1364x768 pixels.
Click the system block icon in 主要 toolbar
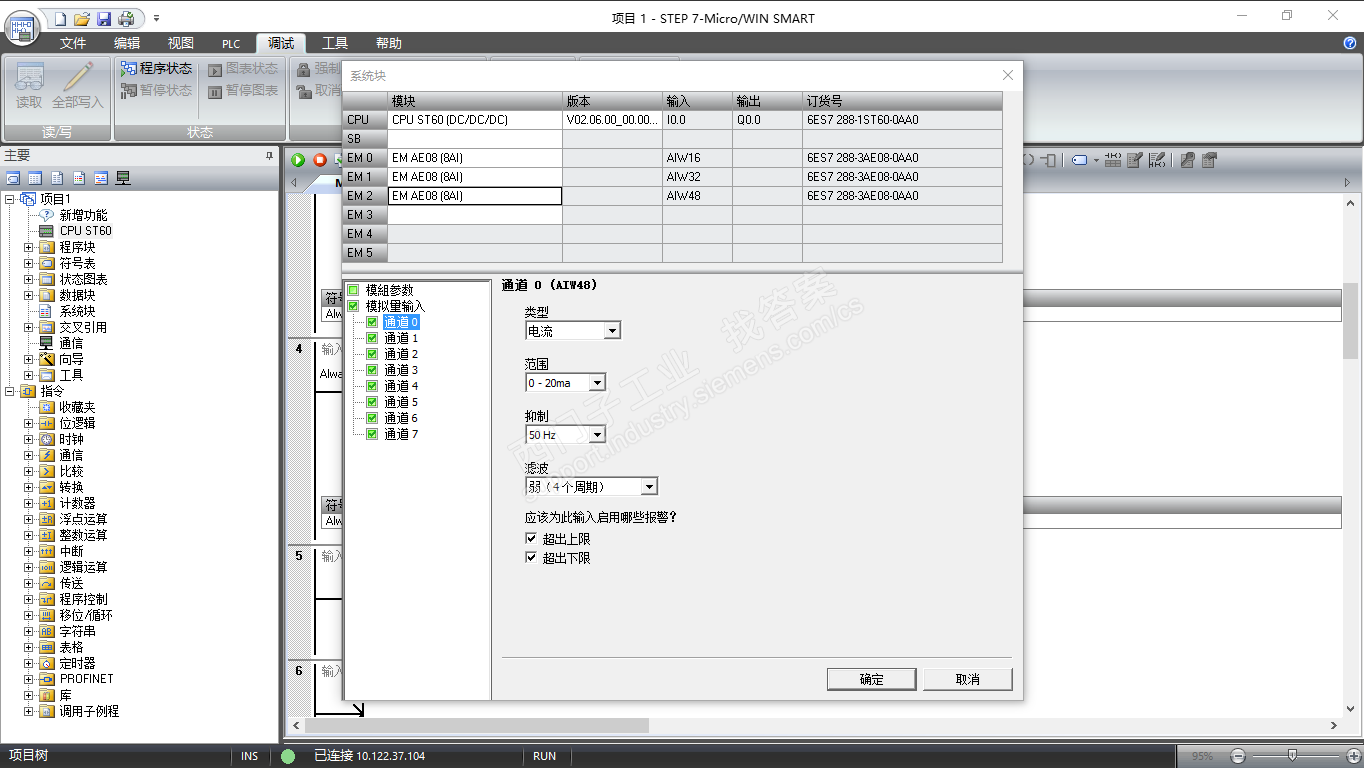pos(79,178)
